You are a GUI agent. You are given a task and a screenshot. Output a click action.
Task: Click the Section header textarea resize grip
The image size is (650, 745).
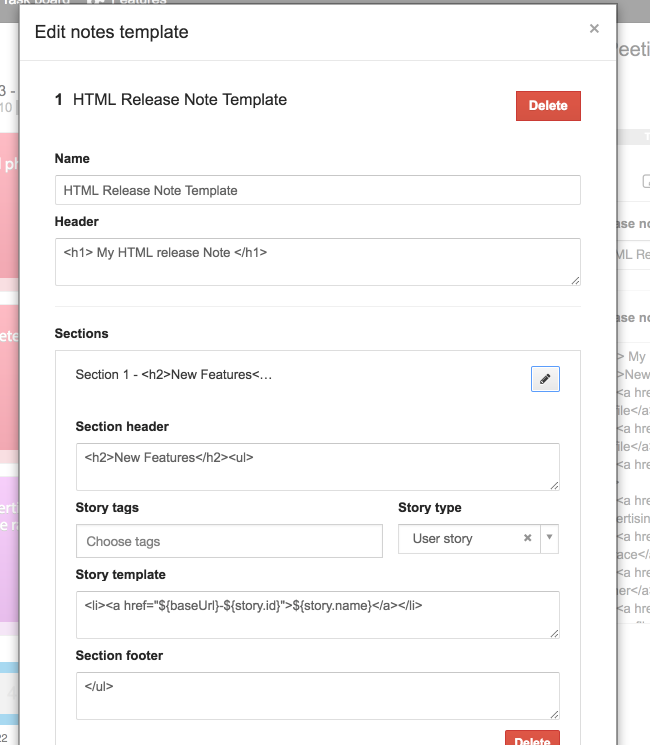554,485
